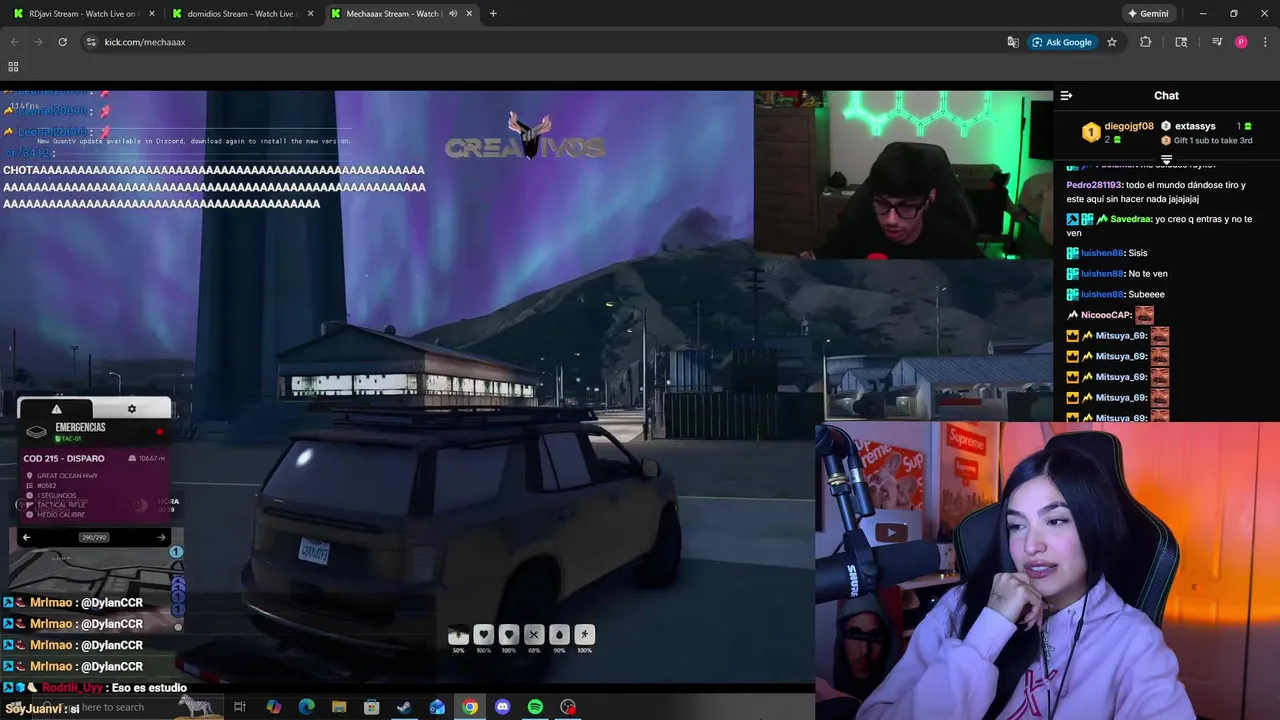Click the emote in NicoooCAP's message
Image resolution: width=1280 pixels, height=720 pixels.
(1144, 315)
